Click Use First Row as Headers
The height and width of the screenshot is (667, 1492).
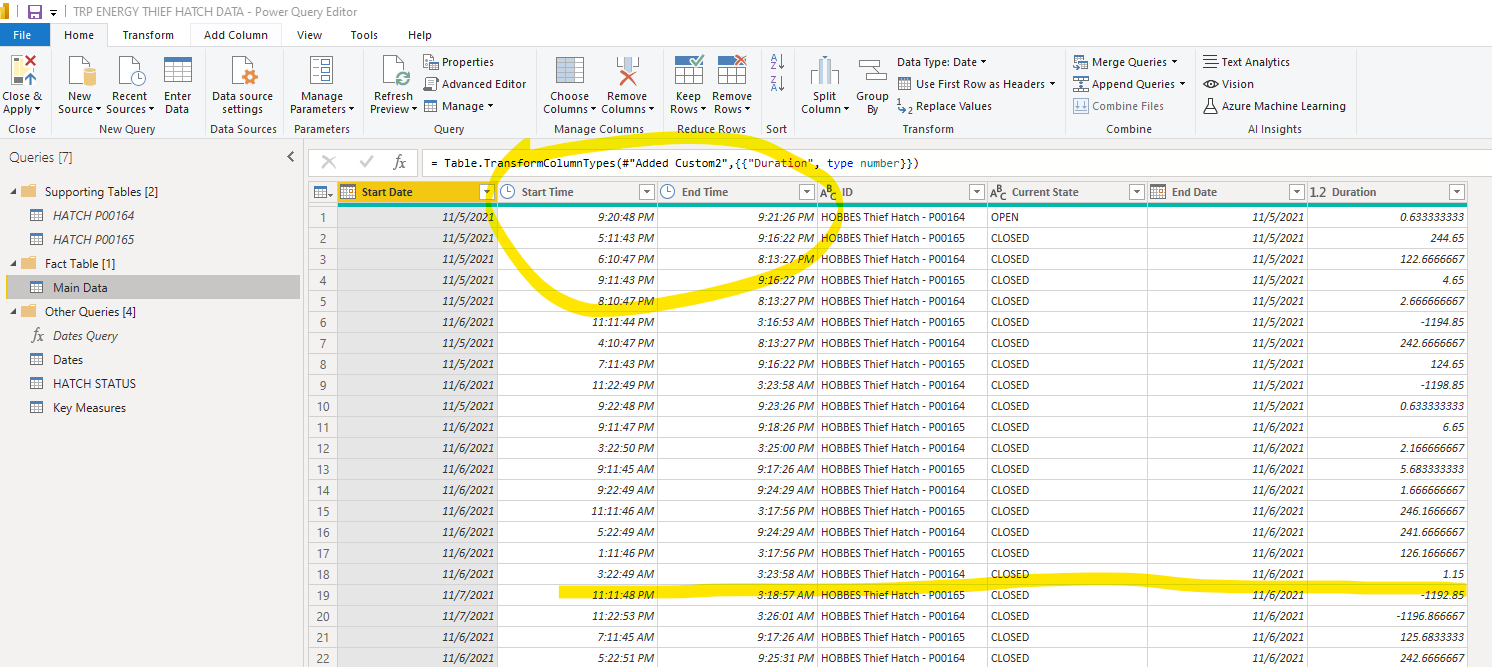(976, 84)
